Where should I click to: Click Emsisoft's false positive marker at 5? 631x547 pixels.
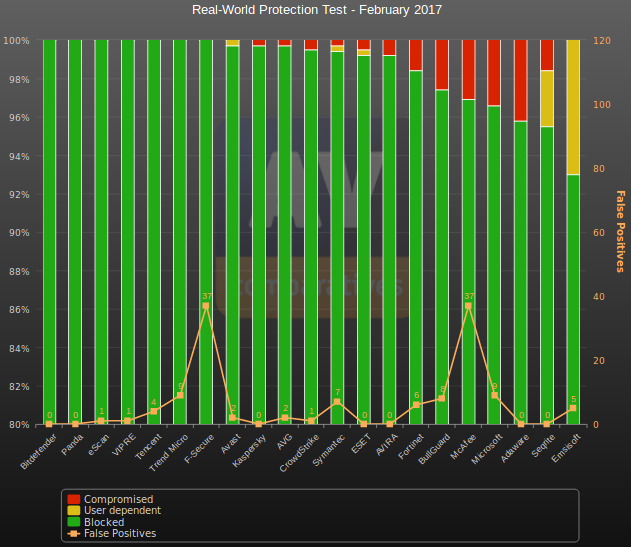click(x=573, y=408)
